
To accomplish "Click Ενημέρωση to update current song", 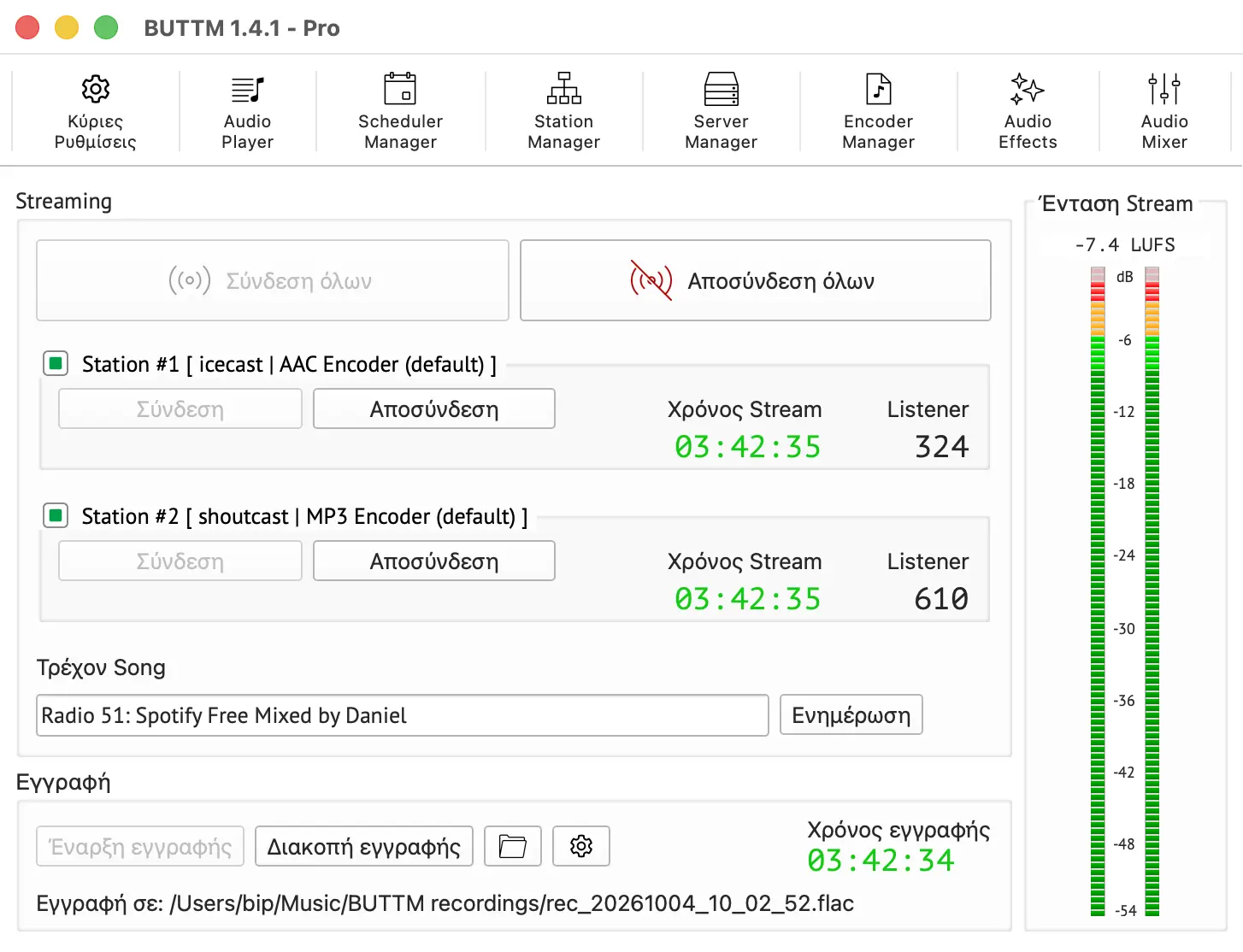I will 851,715.
